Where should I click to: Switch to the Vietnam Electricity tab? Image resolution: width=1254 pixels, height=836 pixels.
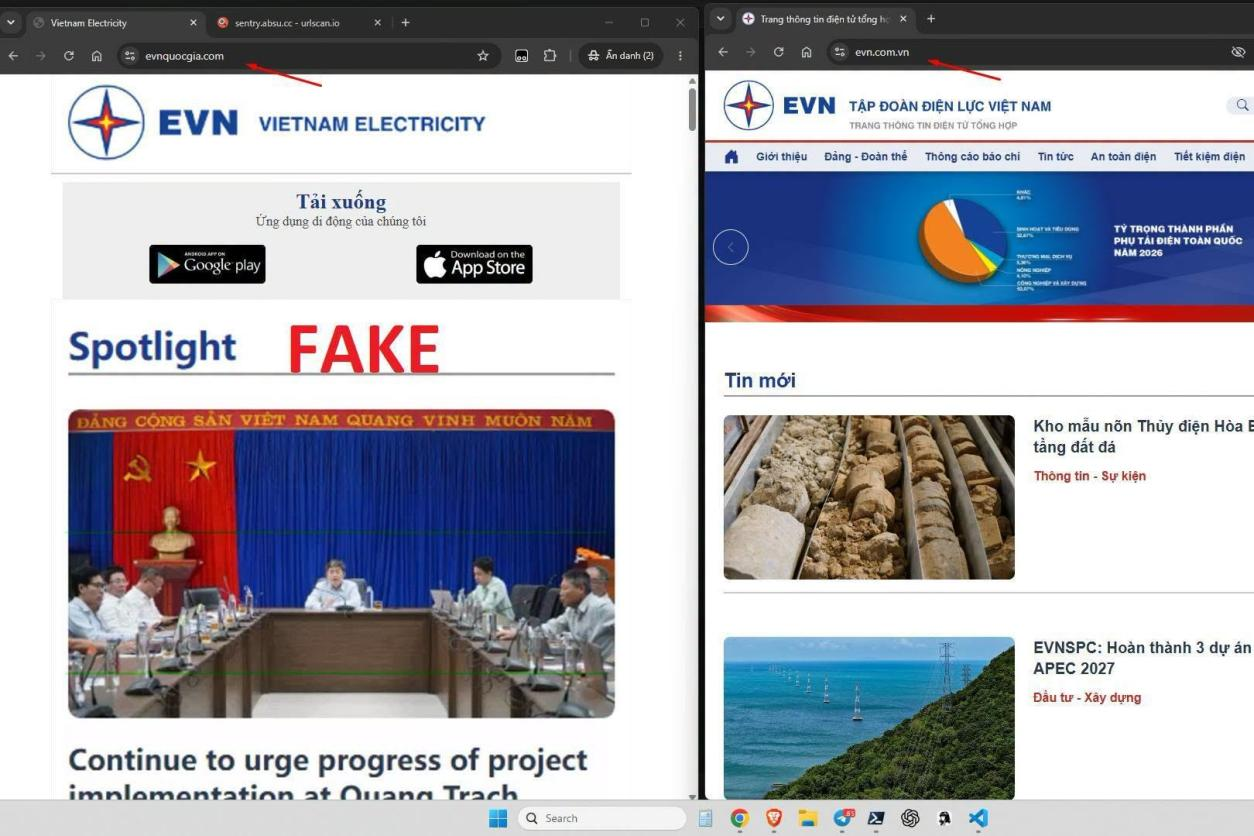point(115,22)
